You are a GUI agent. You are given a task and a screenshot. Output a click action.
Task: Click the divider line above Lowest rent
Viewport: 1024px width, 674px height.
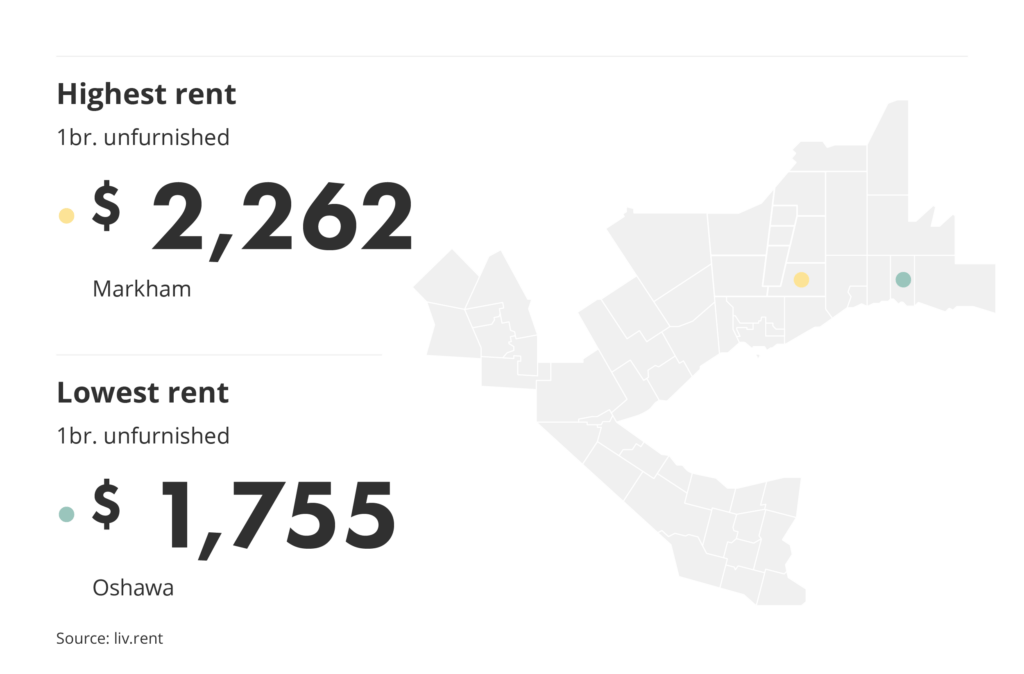coord(218,355)
